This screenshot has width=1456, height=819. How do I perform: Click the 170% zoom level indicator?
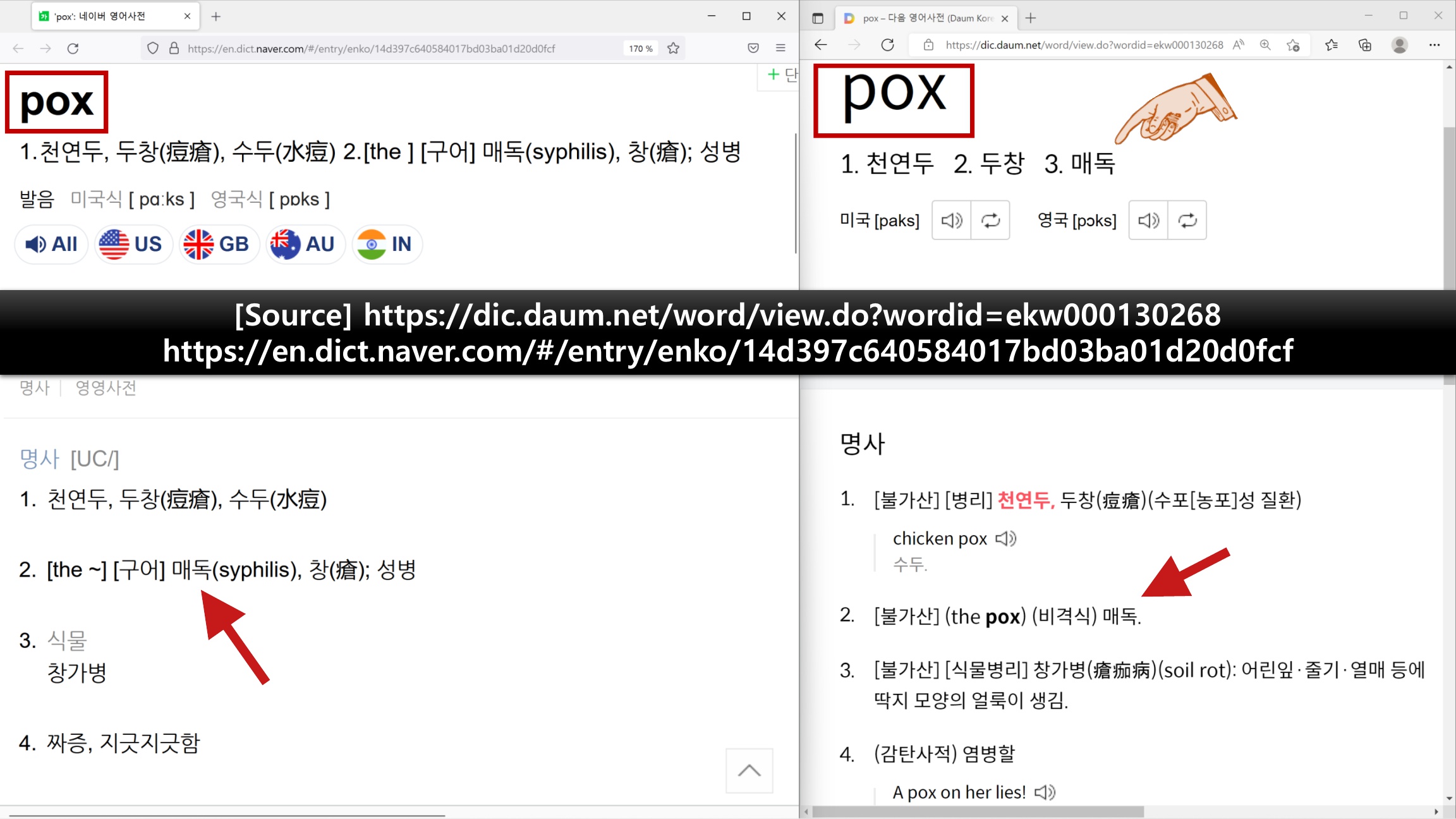tap(640, 49)
